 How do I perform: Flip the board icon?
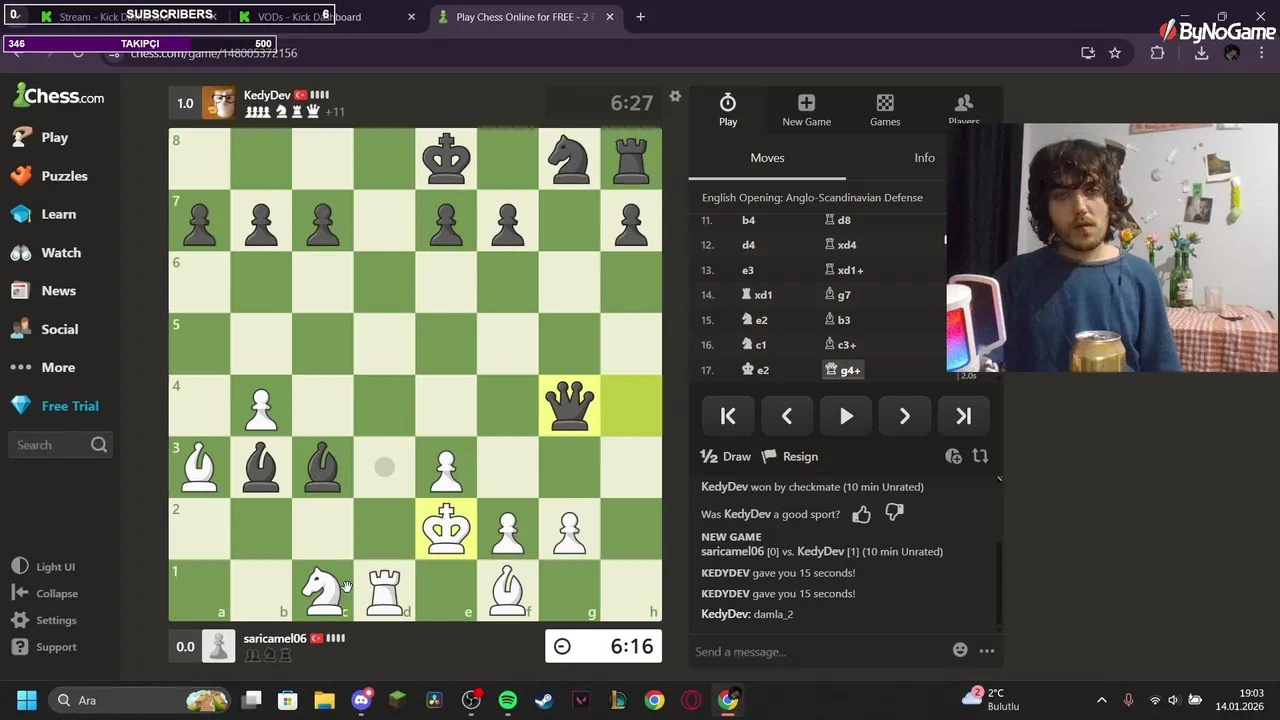pos(980,456)
